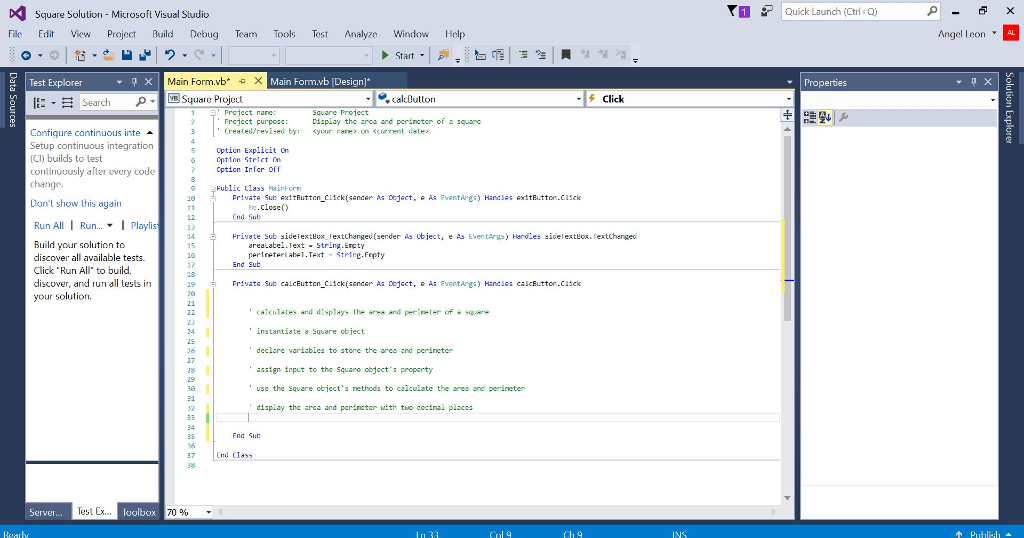The image size is (1024, 538).
Task: Collapse the Public Class MainForm outline
Action: 213,189
